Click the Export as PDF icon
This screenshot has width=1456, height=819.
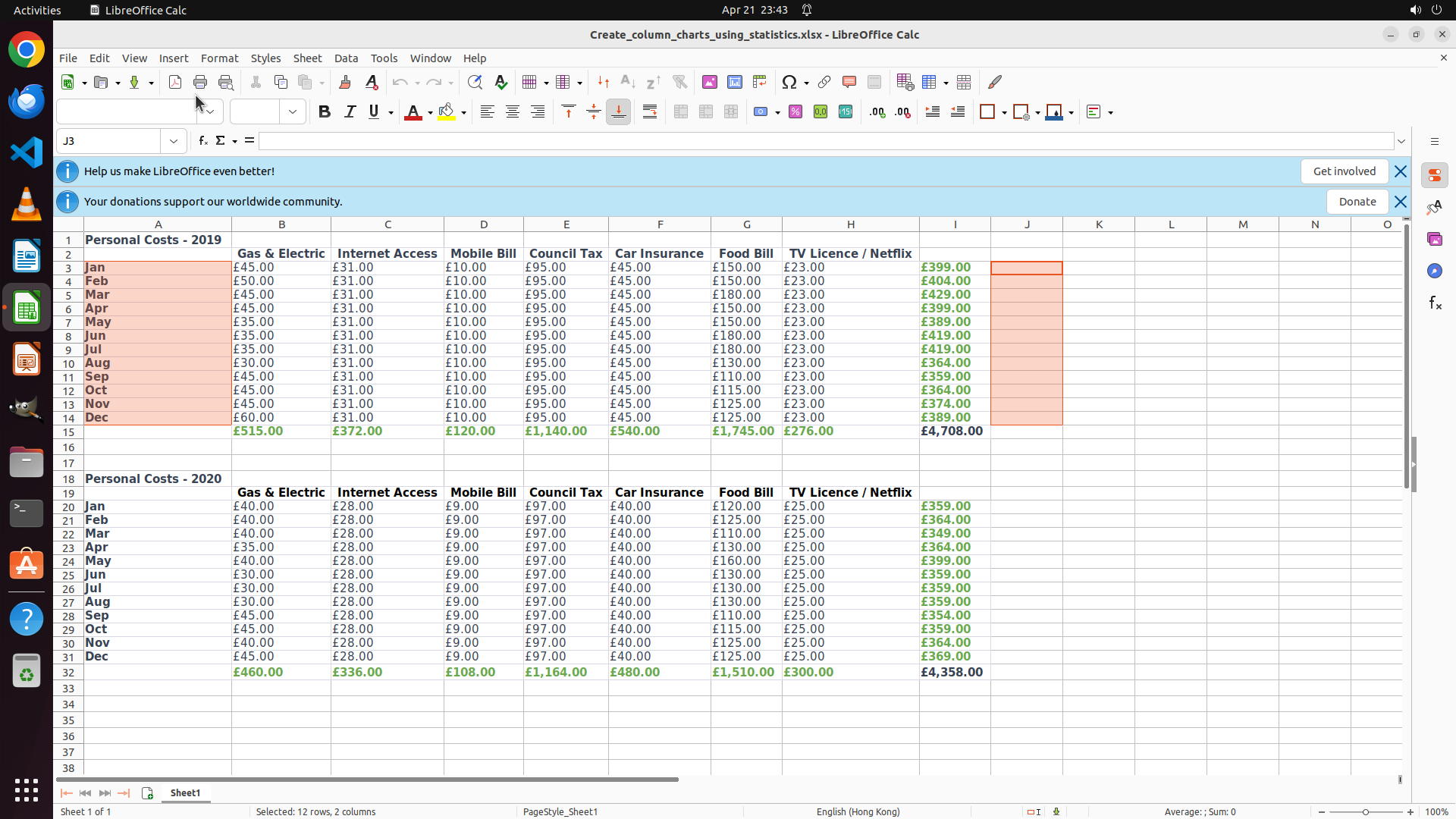[x=175, y=82]
